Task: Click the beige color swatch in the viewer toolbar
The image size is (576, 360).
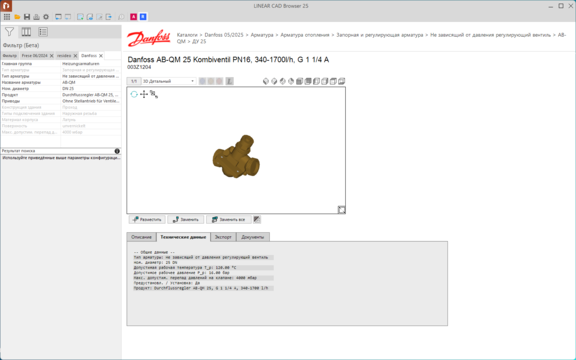Action: 211,81
